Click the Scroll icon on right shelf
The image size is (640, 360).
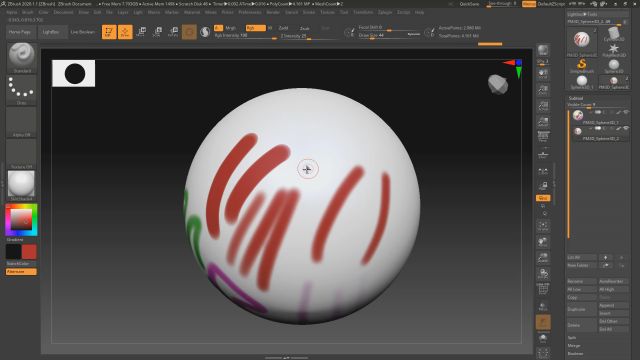tap(543, 74)
